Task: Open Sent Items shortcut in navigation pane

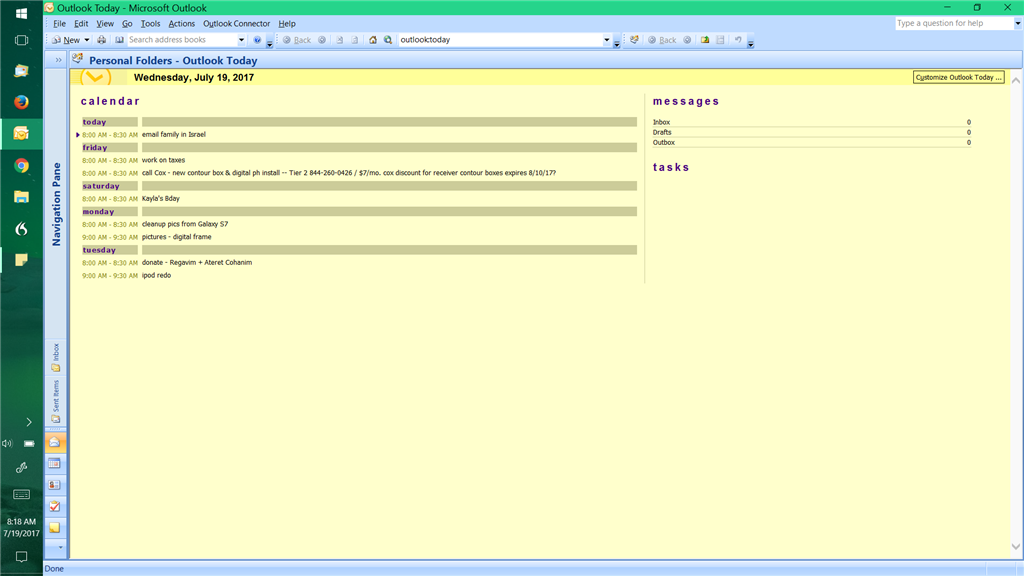Action: coord(56,401)
